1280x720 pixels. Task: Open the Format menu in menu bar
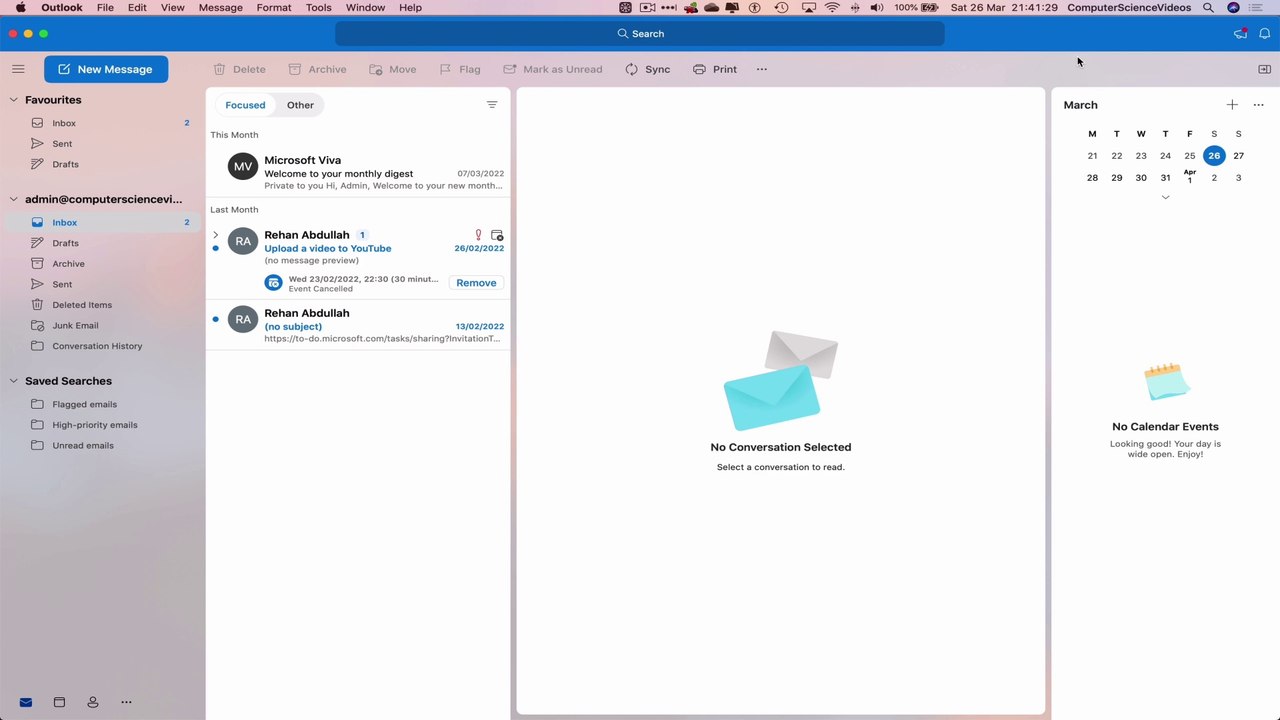(x=274, y=7)
